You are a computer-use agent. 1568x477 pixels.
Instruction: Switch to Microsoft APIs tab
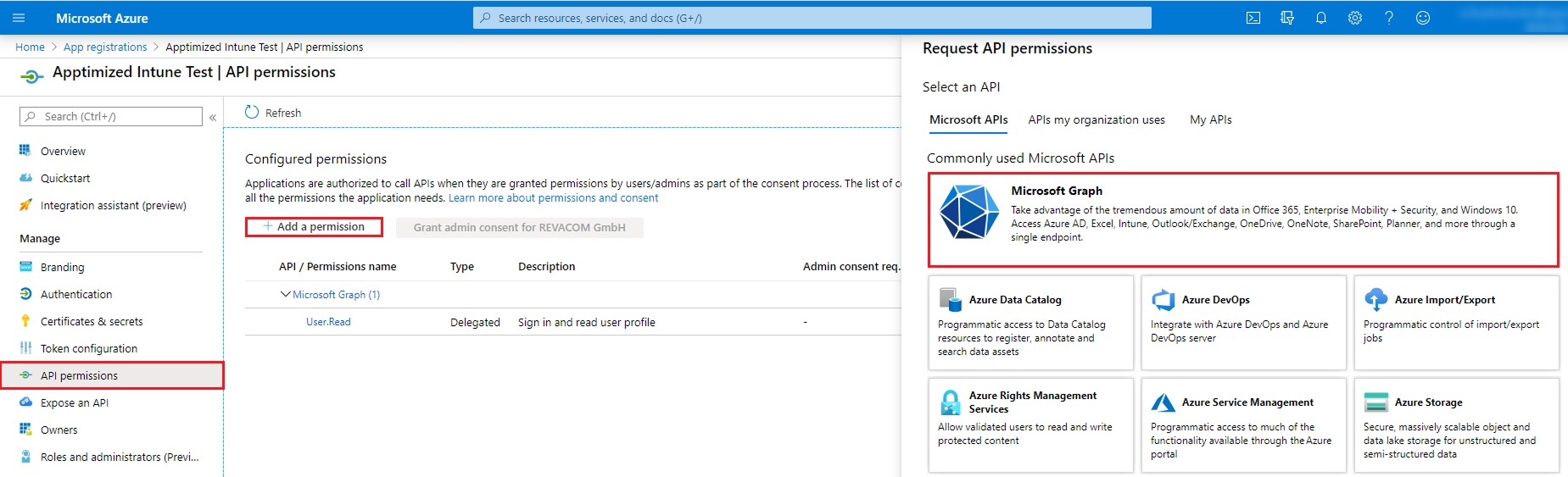click(968, 119)
